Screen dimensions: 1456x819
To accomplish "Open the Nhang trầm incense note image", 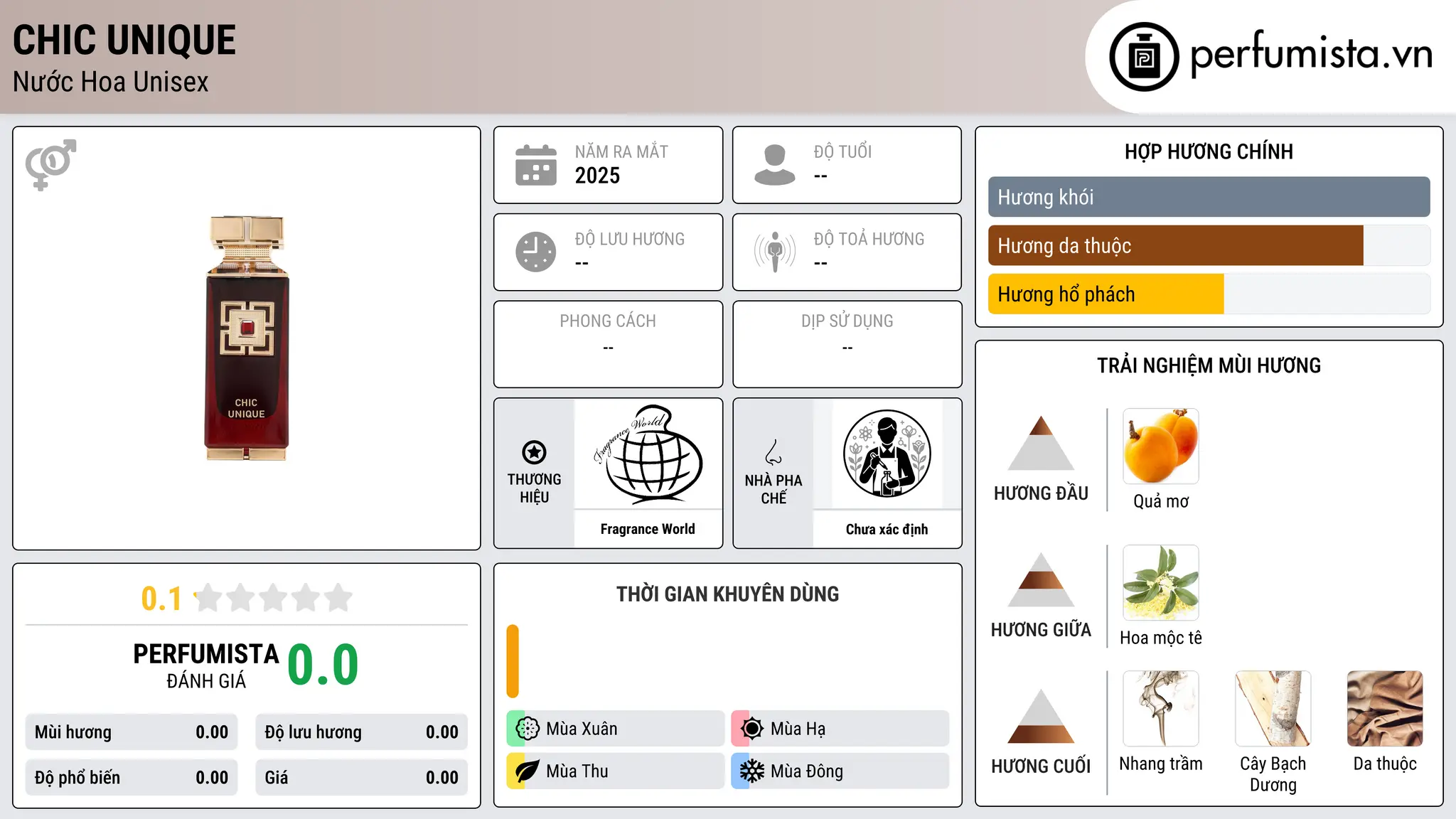I will pos(1161,709).
